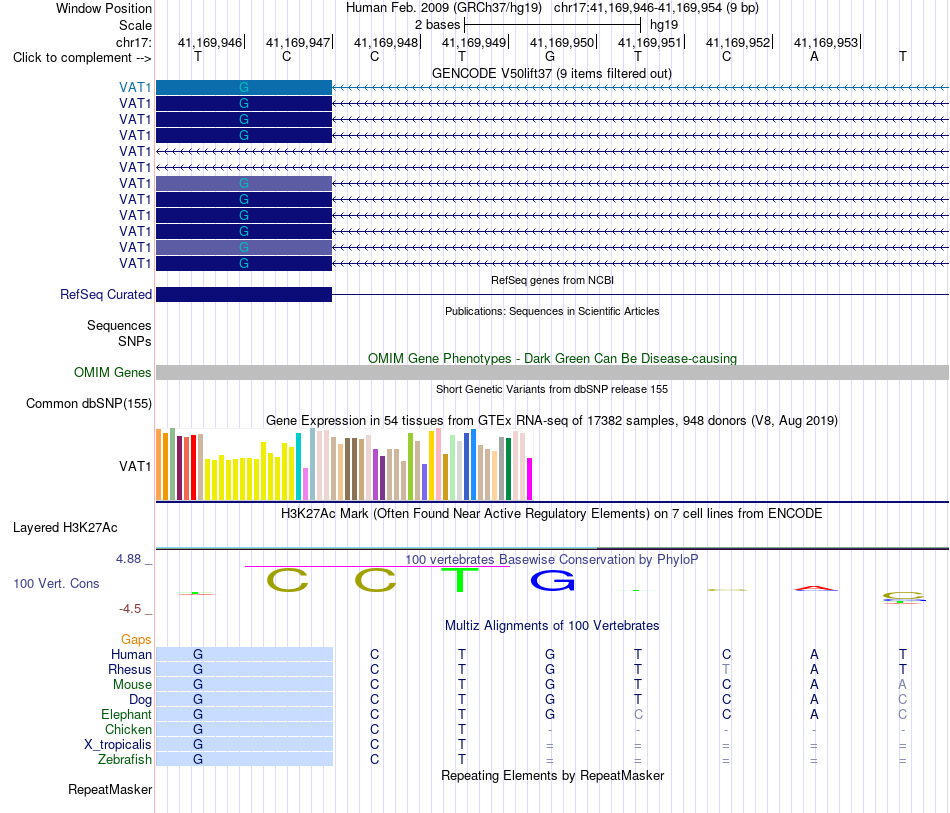Open the GTEx Gene Expression track title
Screen dimensions: 950x813
click(x=552, y=420)
